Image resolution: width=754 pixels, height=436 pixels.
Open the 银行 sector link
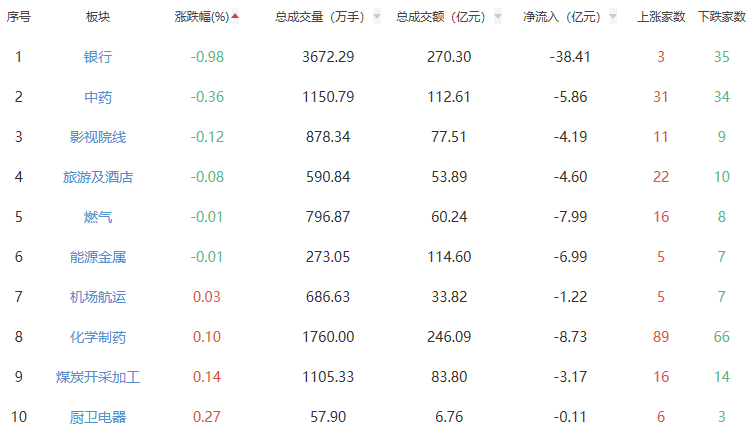click(98, 57)
